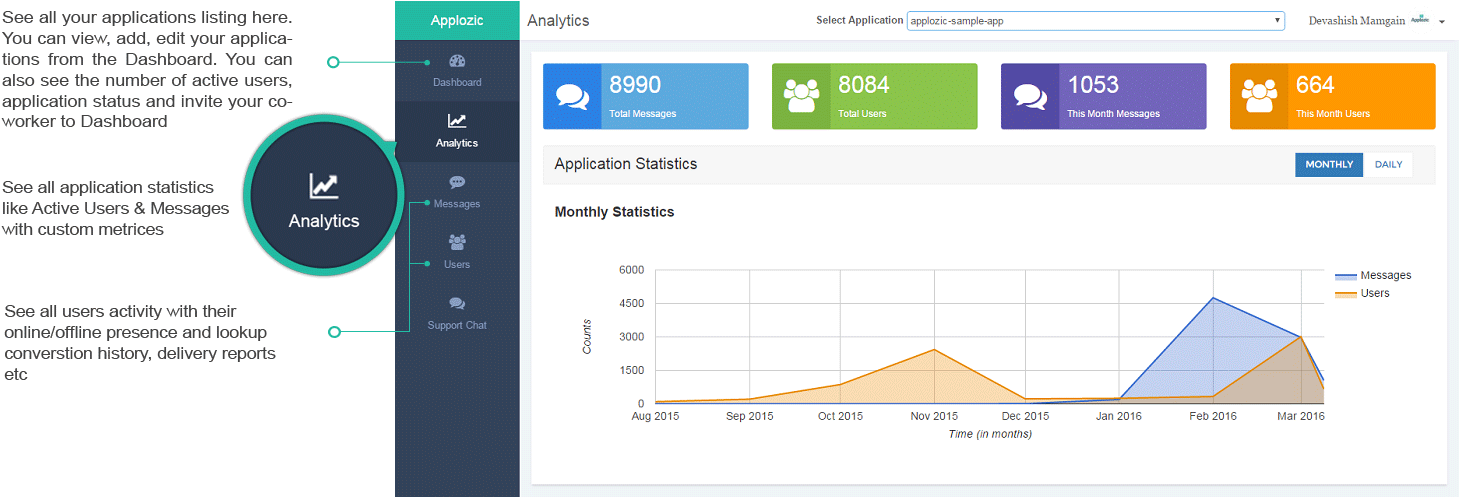Image resolution: width=1459 pixels, height=497 pixels.
Task: Click the small Applozic logo beside username
Action: 1420,20
